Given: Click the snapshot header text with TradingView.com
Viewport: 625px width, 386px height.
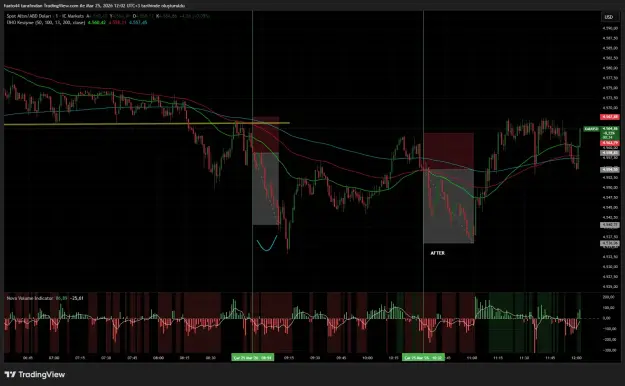Looking at the screenshot, I should 94,6.
